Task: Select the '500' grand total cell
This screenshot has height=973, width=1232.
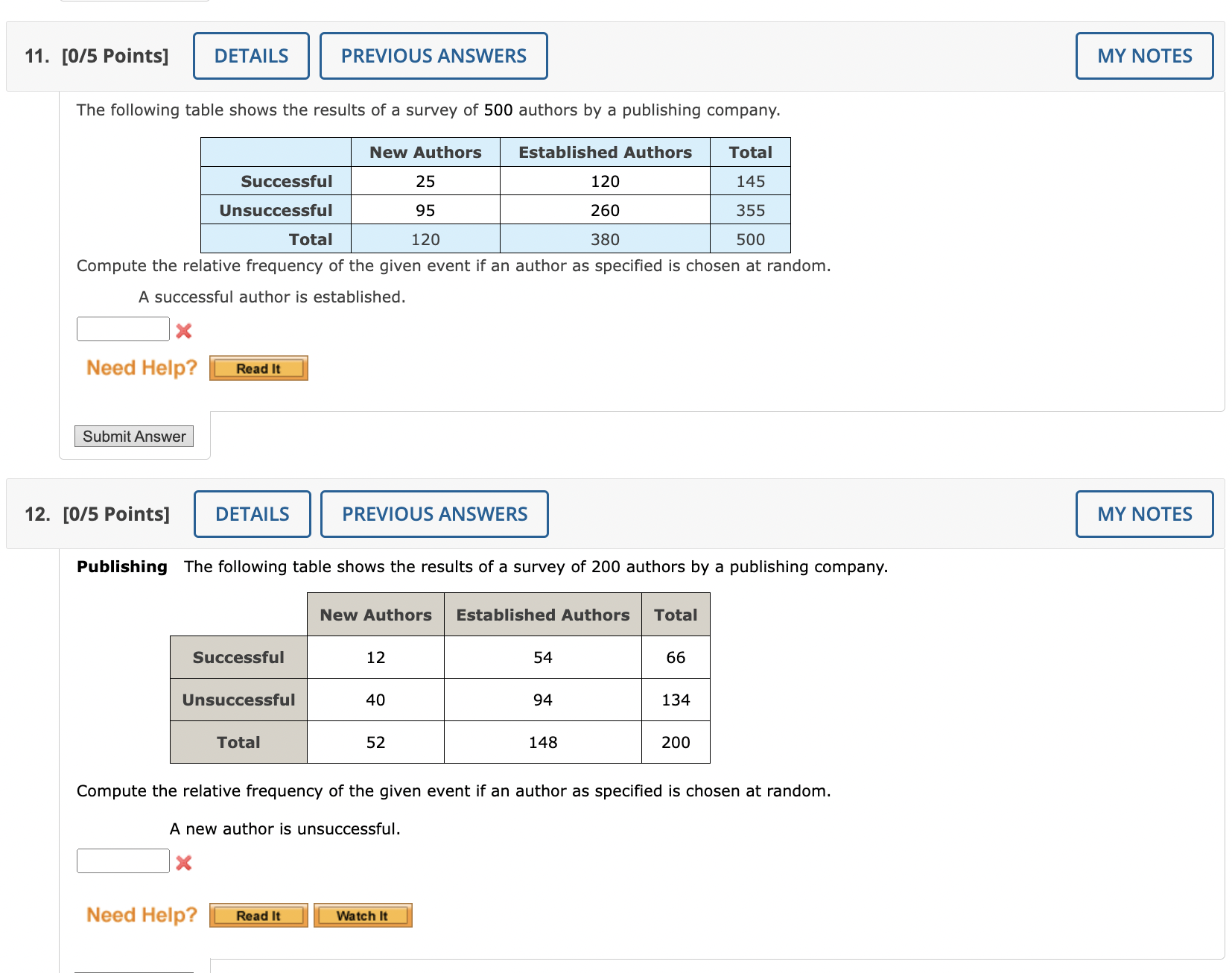Action: 750,239
